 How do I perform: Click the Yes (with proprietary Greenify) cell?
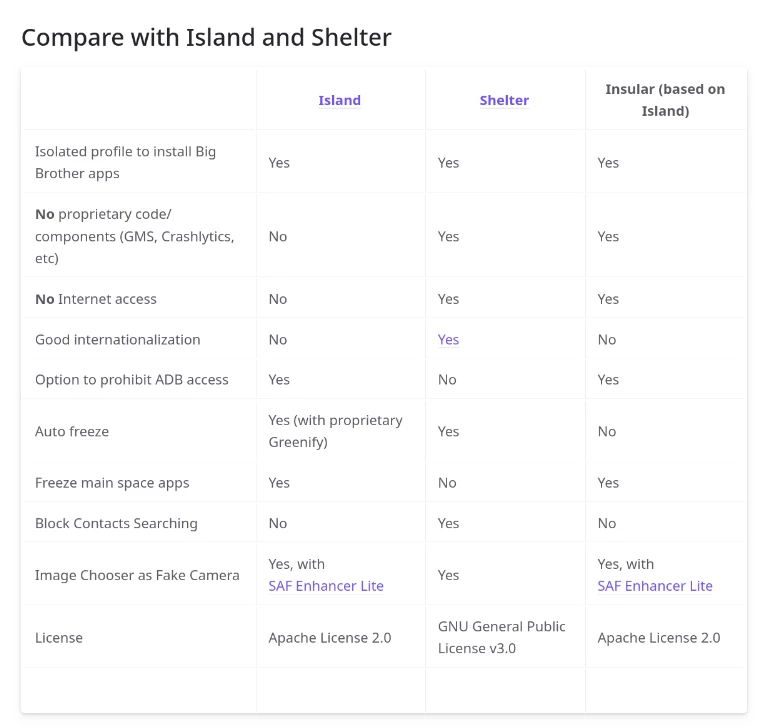335,431
